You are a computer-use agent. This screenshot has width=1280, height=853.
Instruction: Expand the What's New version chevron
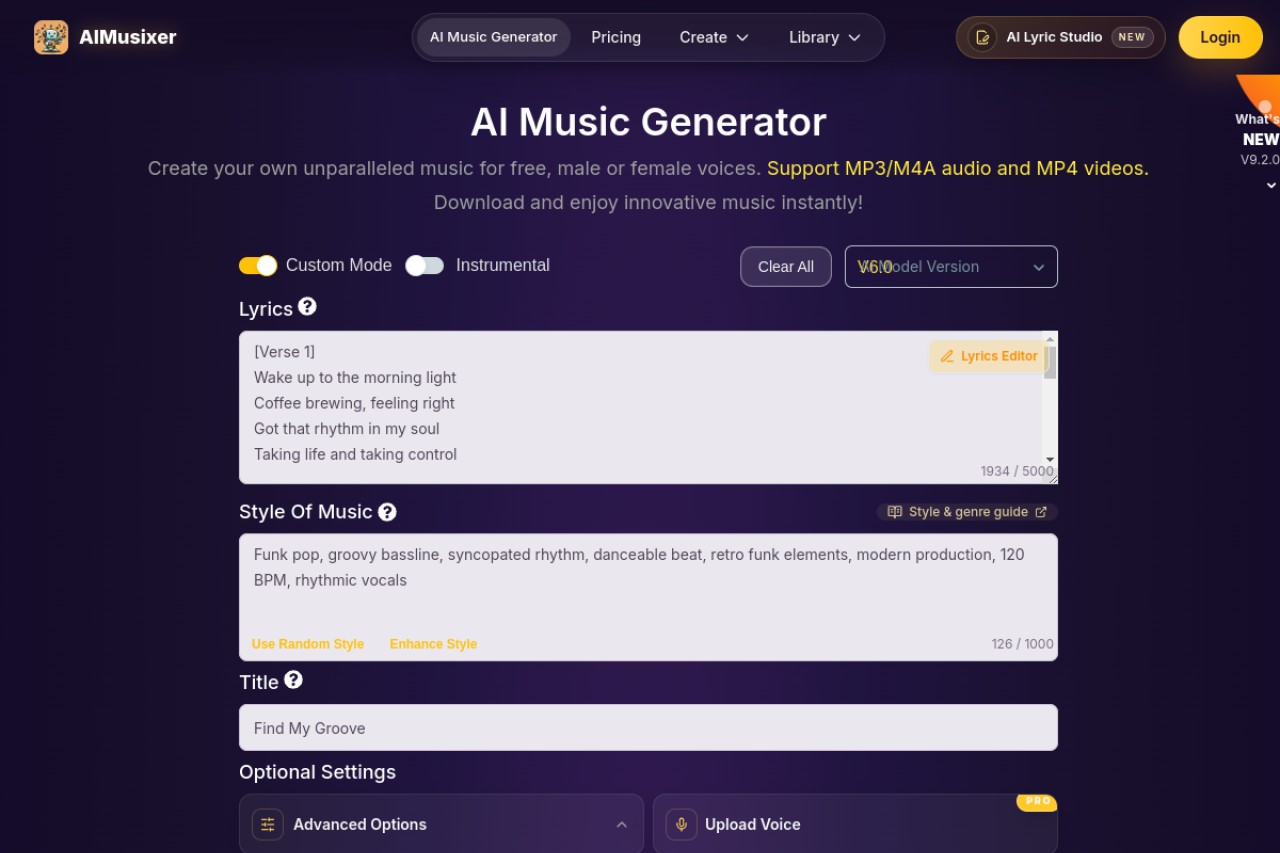tap(1271, 185)
